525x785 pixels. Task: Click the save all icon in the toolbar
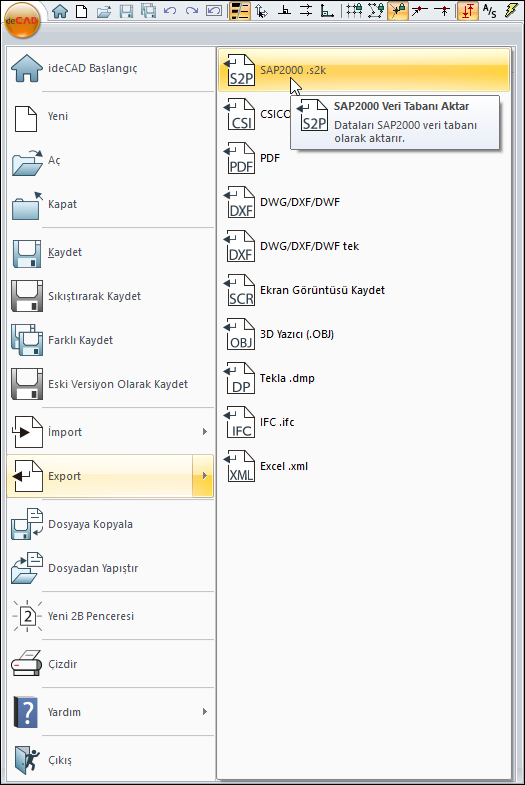(x=148, y=11)
